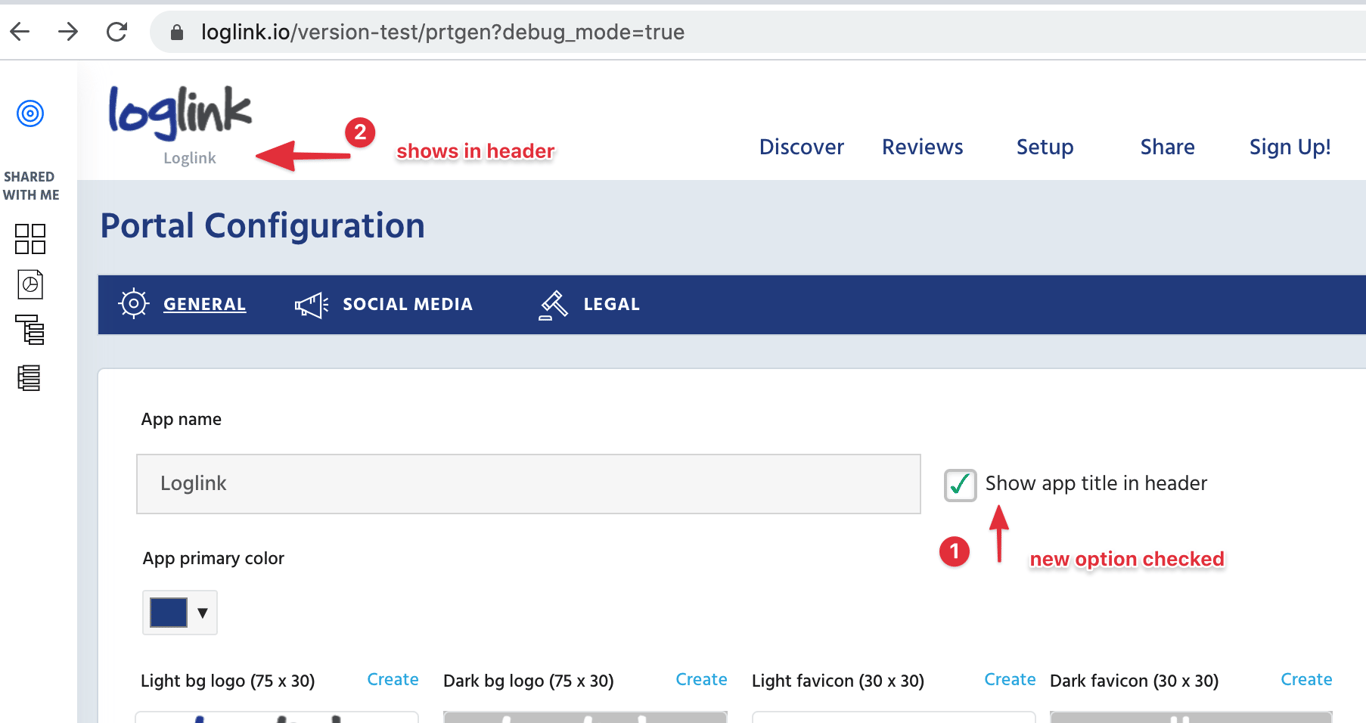Viewport: 1366px width, 723px height.
Task: Click the Portal Configuration heading
Action: 262,227
